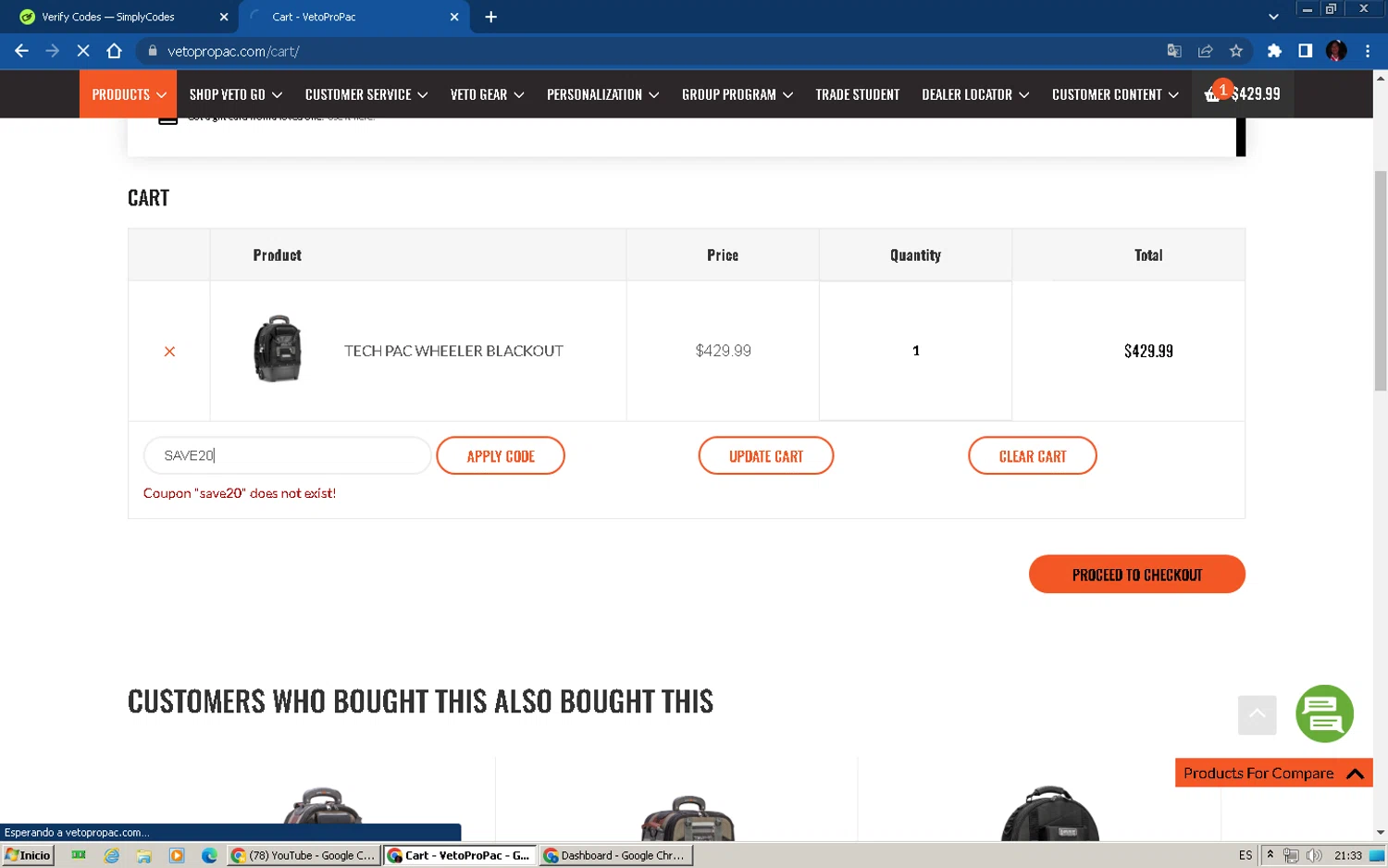Switch to Dashboard Chrome taskbar window
Image resolution: width=1388 pixels, height=868 pixels.
click(616, 855)
